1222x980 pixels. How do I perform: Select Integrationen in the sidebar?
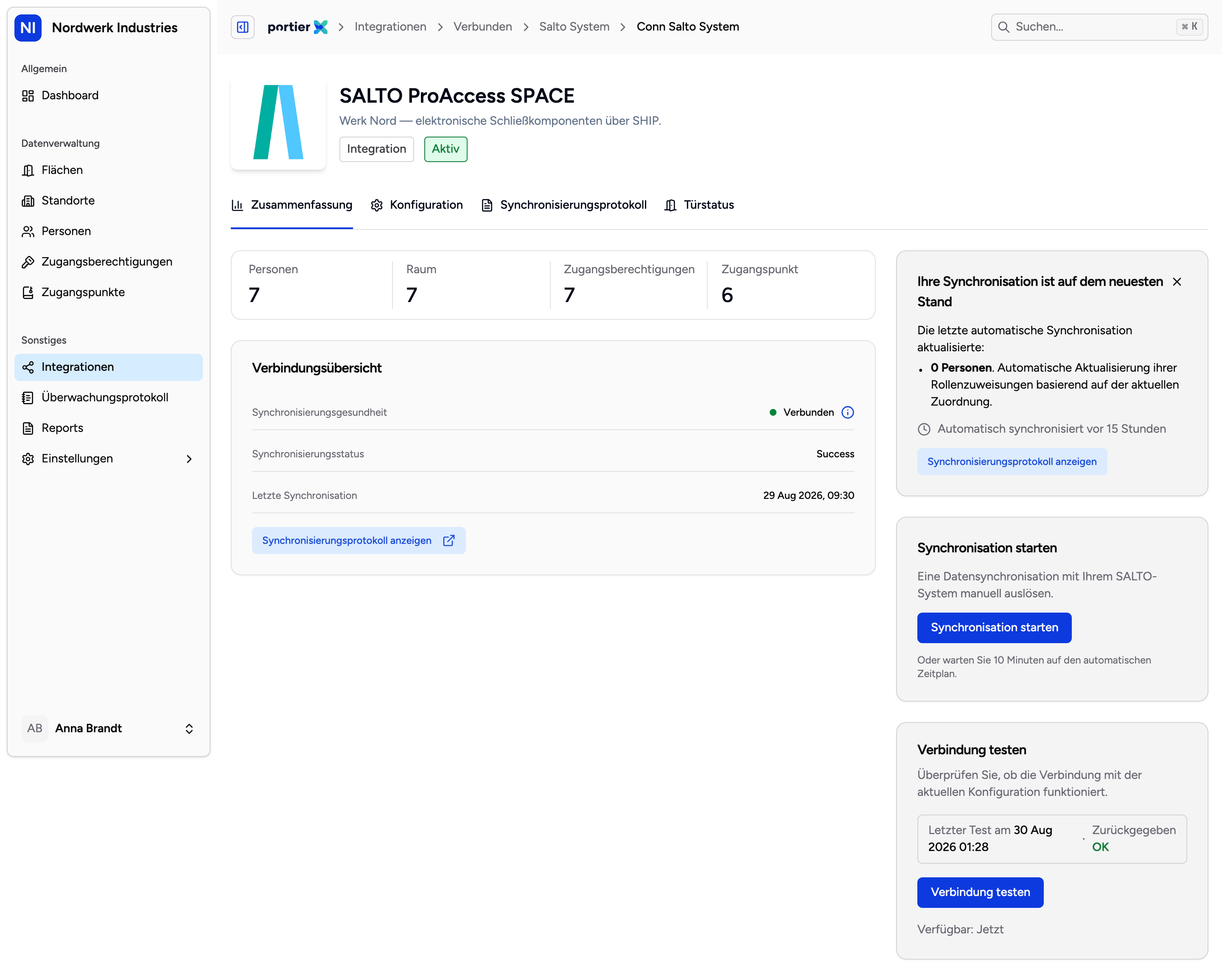[108, 367]
